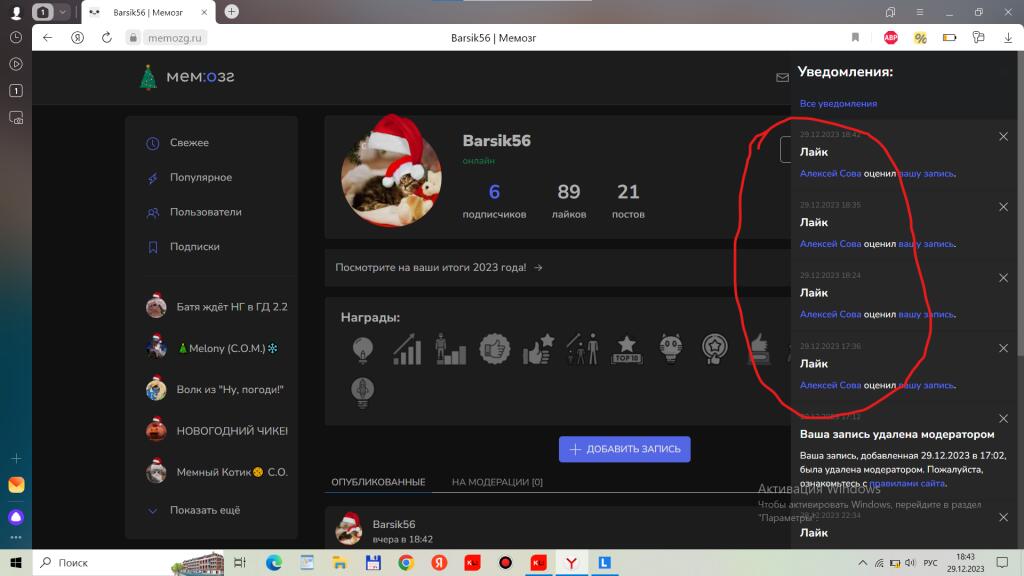
Task: Dismiss the 18:42 Лайк notification
Action: (1003, 136)
